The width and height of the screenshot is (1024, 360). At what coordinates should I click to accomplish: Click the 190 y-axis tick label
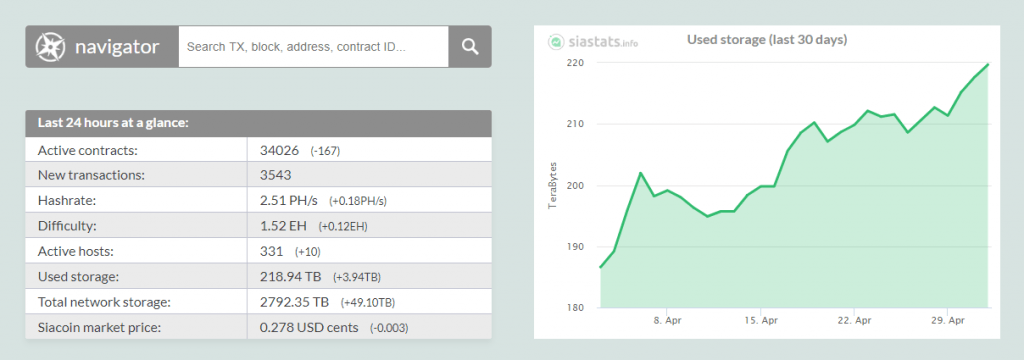[x=575, y=247]
